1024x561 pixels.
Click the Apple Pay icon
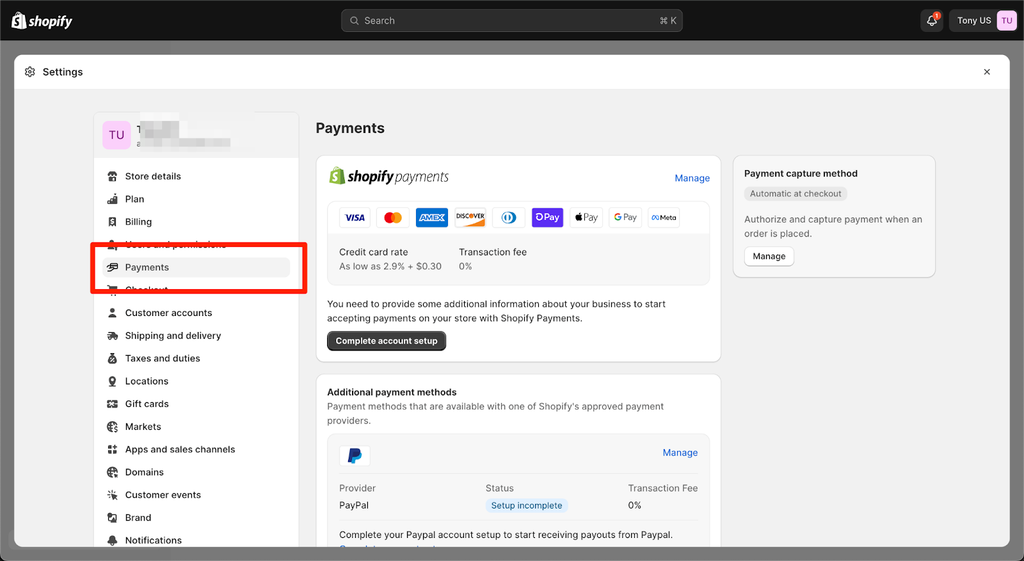[586, 217]
